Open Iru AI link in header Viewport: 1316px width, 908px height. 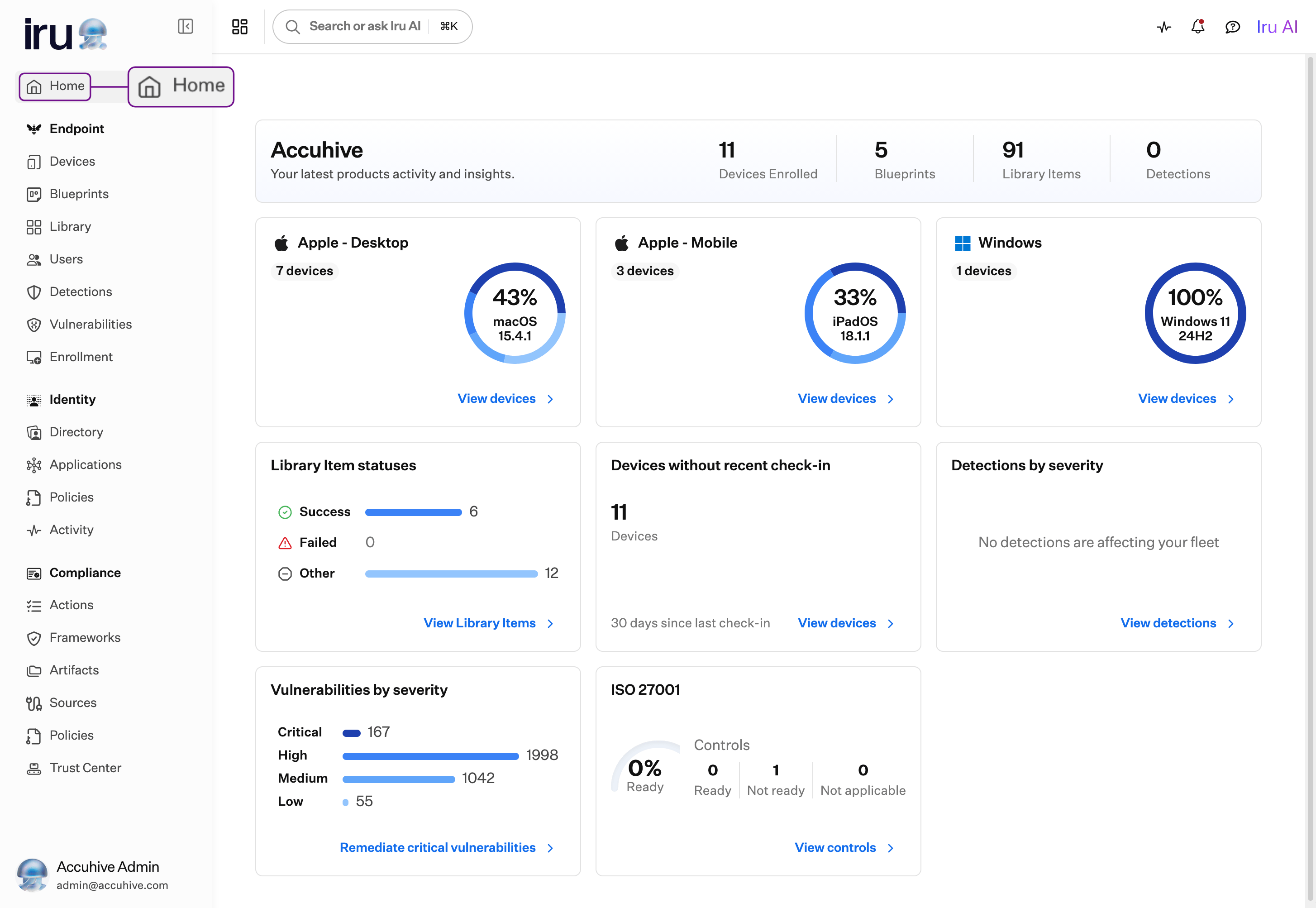pos(1277,27)
